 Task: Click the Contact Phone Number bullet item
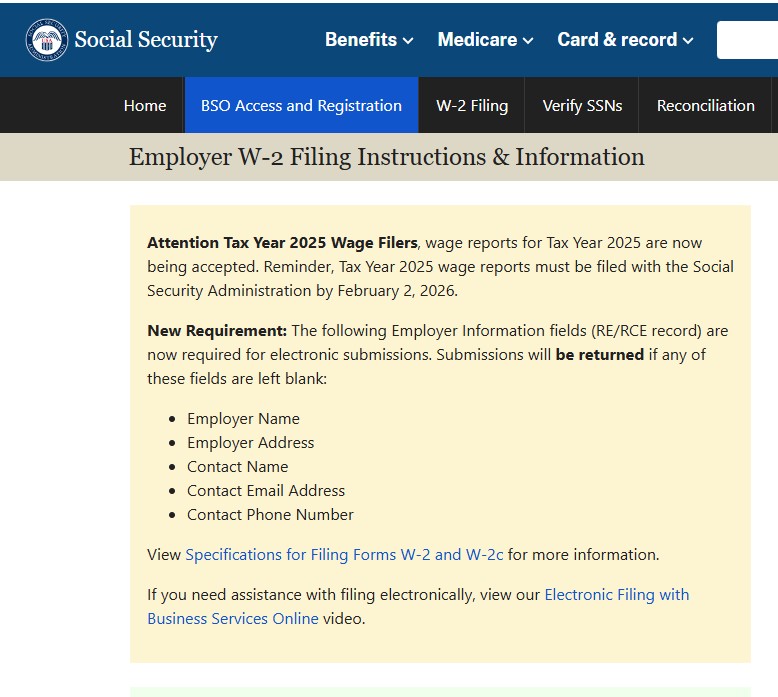270,514
